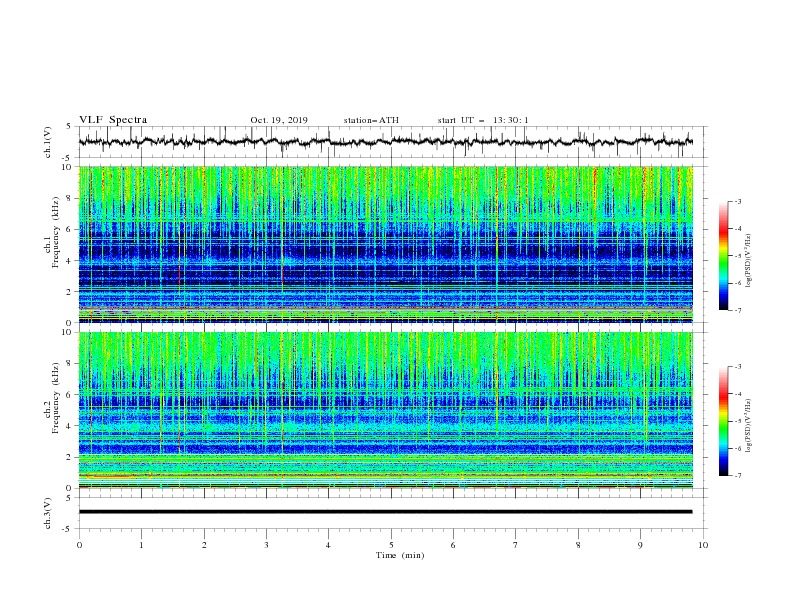The image size is (792, 612).
Task: Click the "-3" tick on ch.1 color bar
Action: pos(737,201)
